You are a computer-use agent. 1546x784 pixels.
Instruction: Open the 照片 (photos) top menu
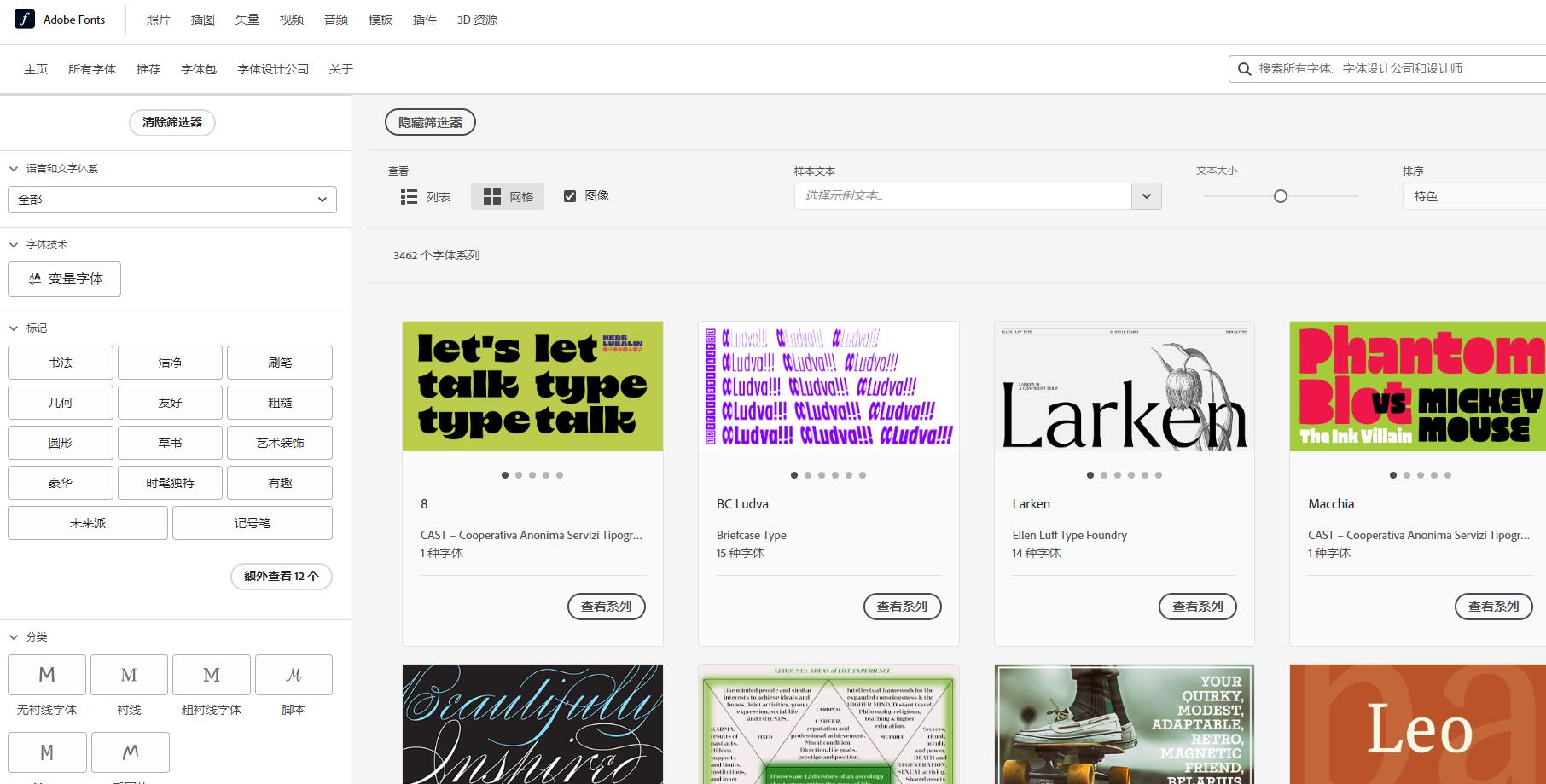tap(158, 20)
